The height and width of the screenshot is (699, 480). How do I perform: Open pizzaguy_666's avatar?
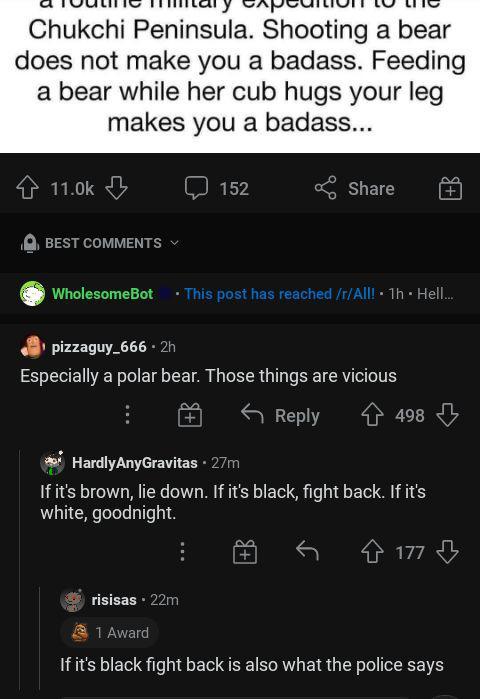33,346
